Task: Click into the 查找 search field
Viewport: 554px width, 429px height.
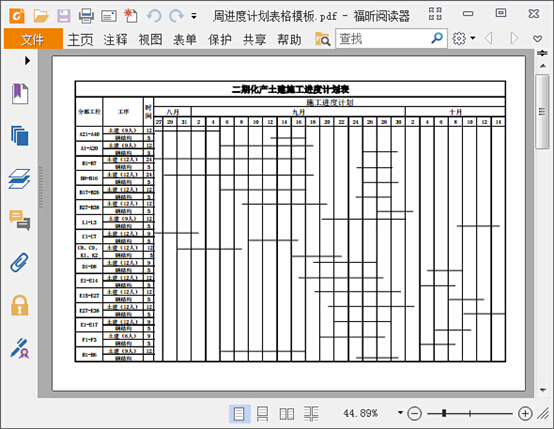Action: [x=382, y=39]
